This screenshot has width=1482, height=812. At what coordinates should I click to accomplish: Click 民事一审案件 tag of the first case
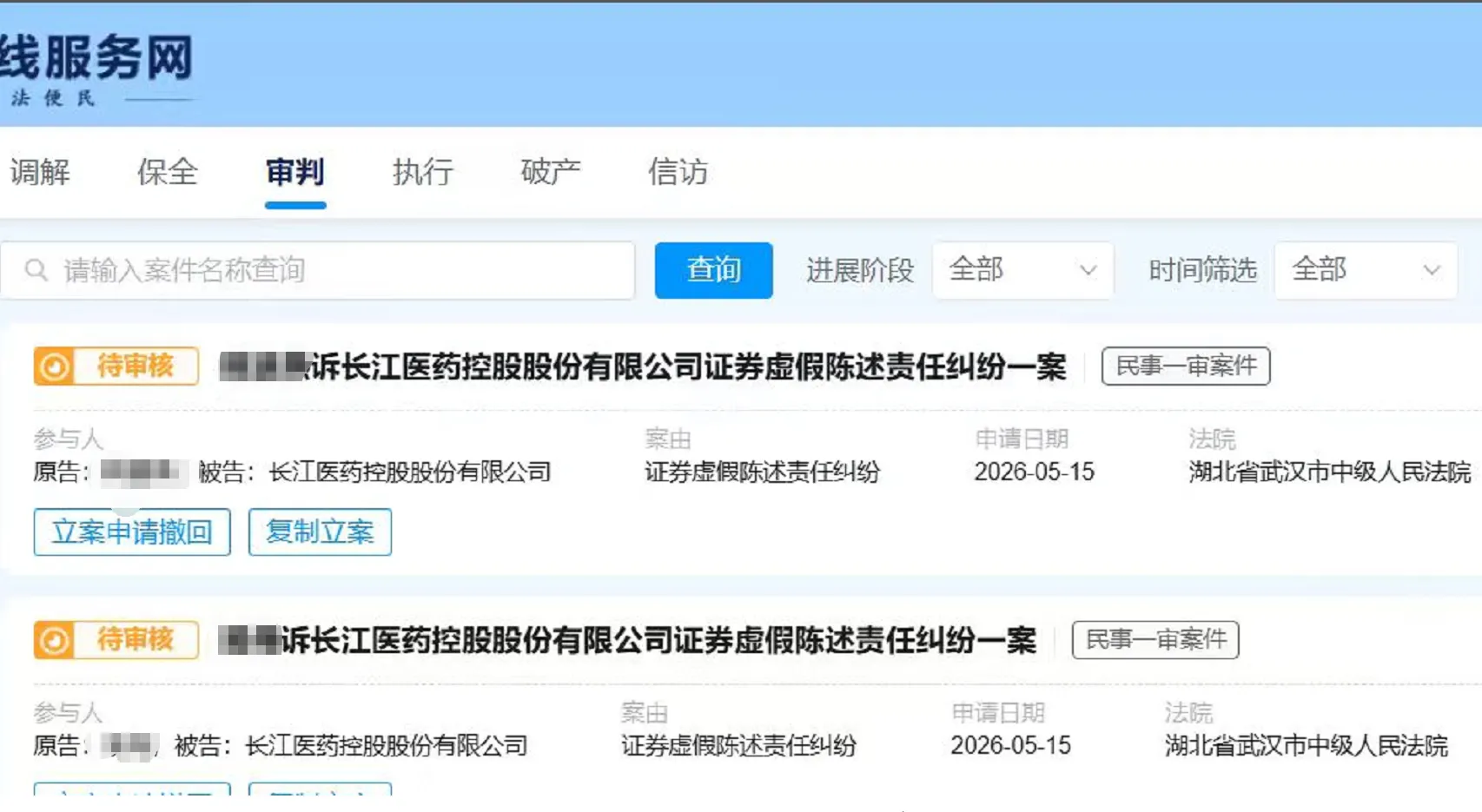[x=1186, y=366]
